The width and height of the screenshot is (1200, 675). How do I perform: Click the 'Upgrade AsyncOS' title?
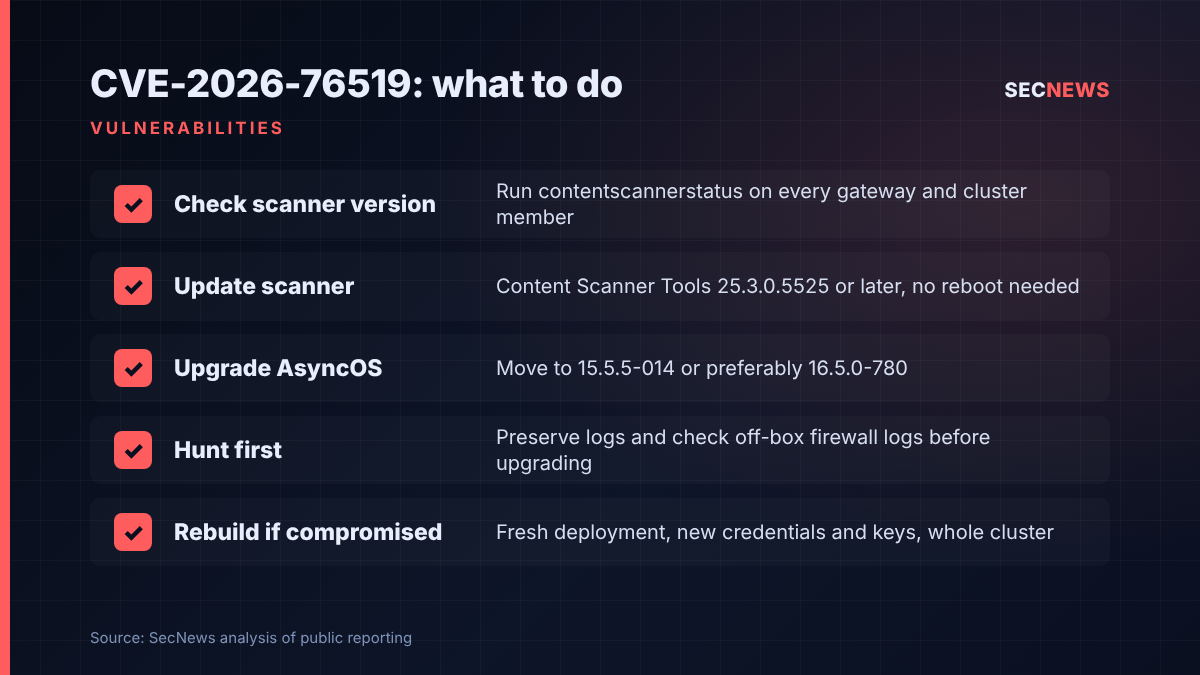point(278,368)
